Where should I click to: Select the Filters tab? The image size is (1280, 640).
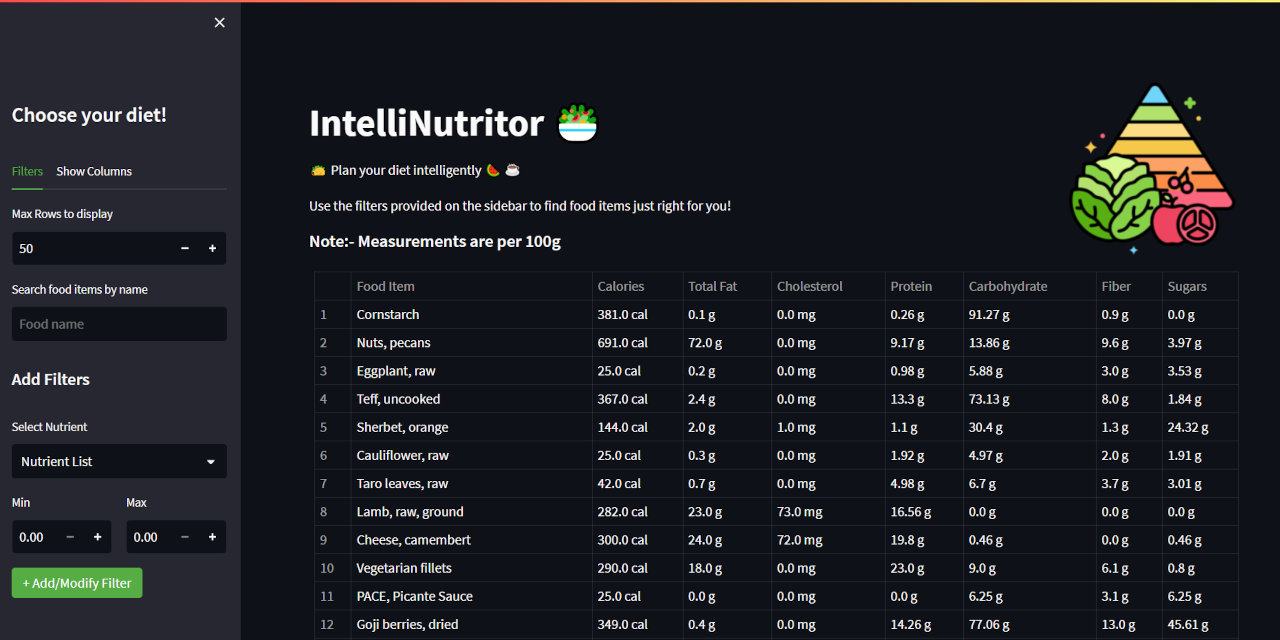tap(27, 171)
